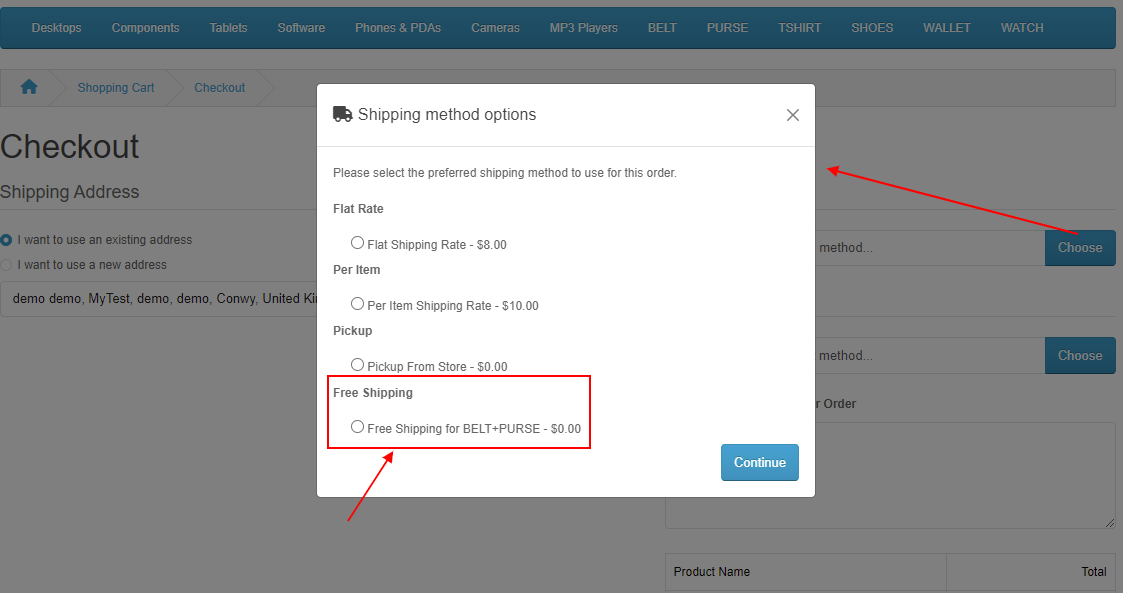Viewport: 1123px width, 593px height.
Task: Open the Desktops menu
Action: point(57,28)
